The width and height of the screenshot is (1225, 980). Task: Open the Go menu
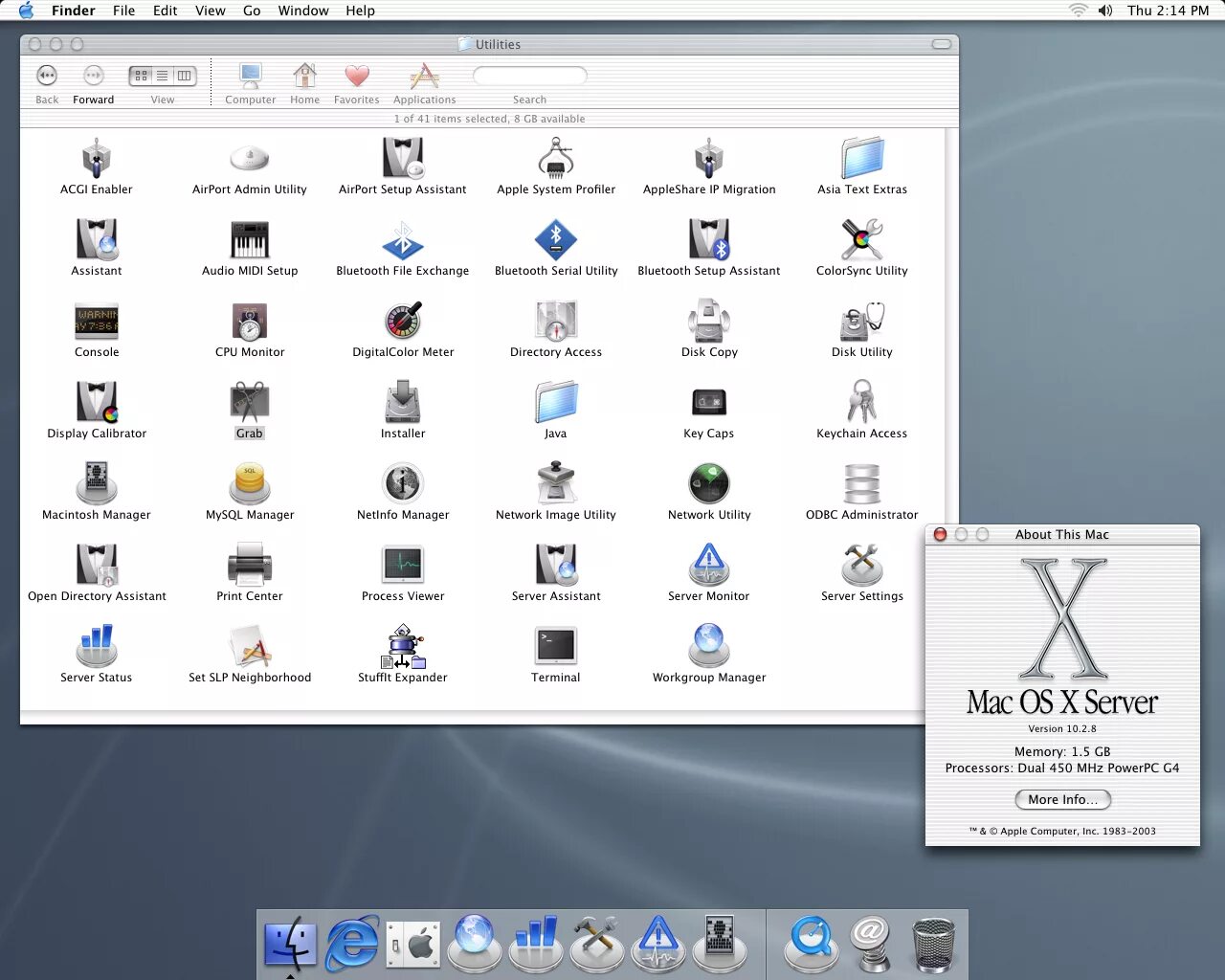(252, 11)
